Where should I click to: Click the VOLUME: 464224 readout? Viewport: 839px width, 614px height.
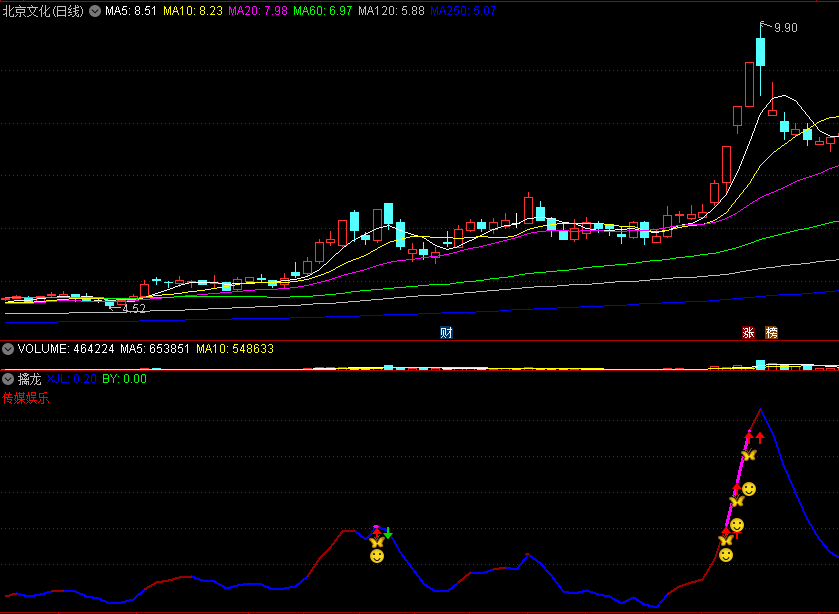coord(66,349)
